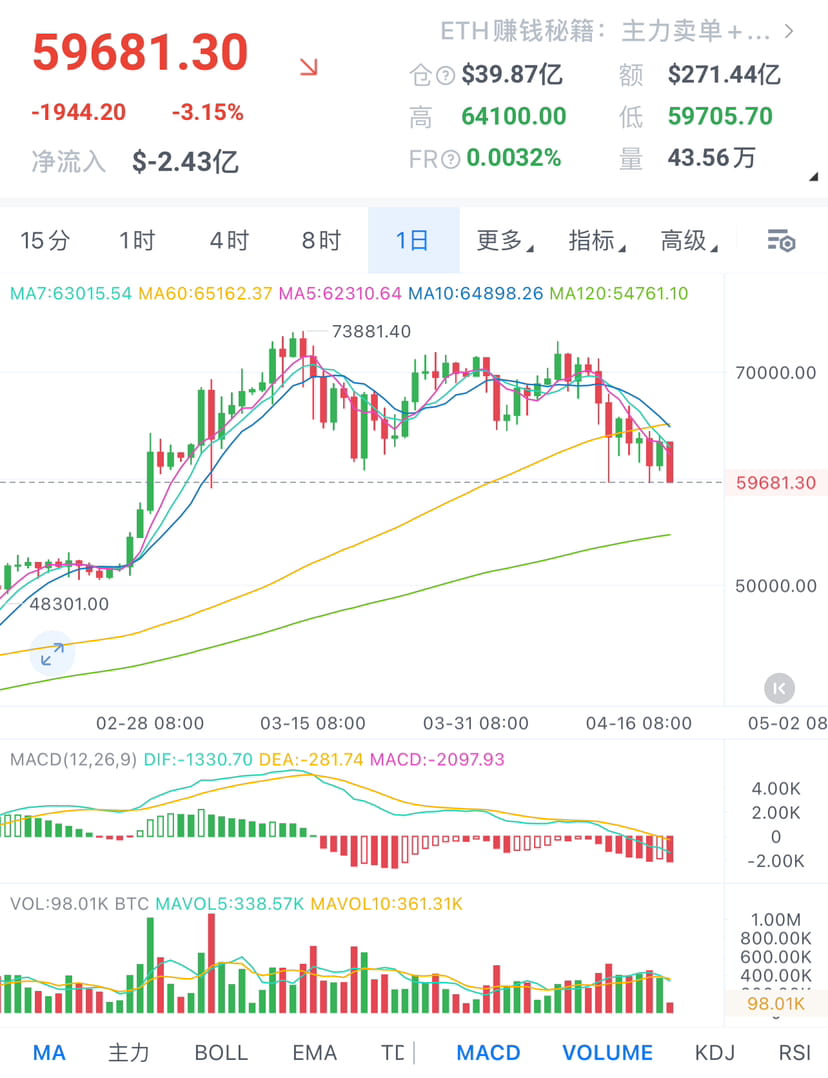
Task: Click the red price decline arrow
Action: tap(311, 66)
